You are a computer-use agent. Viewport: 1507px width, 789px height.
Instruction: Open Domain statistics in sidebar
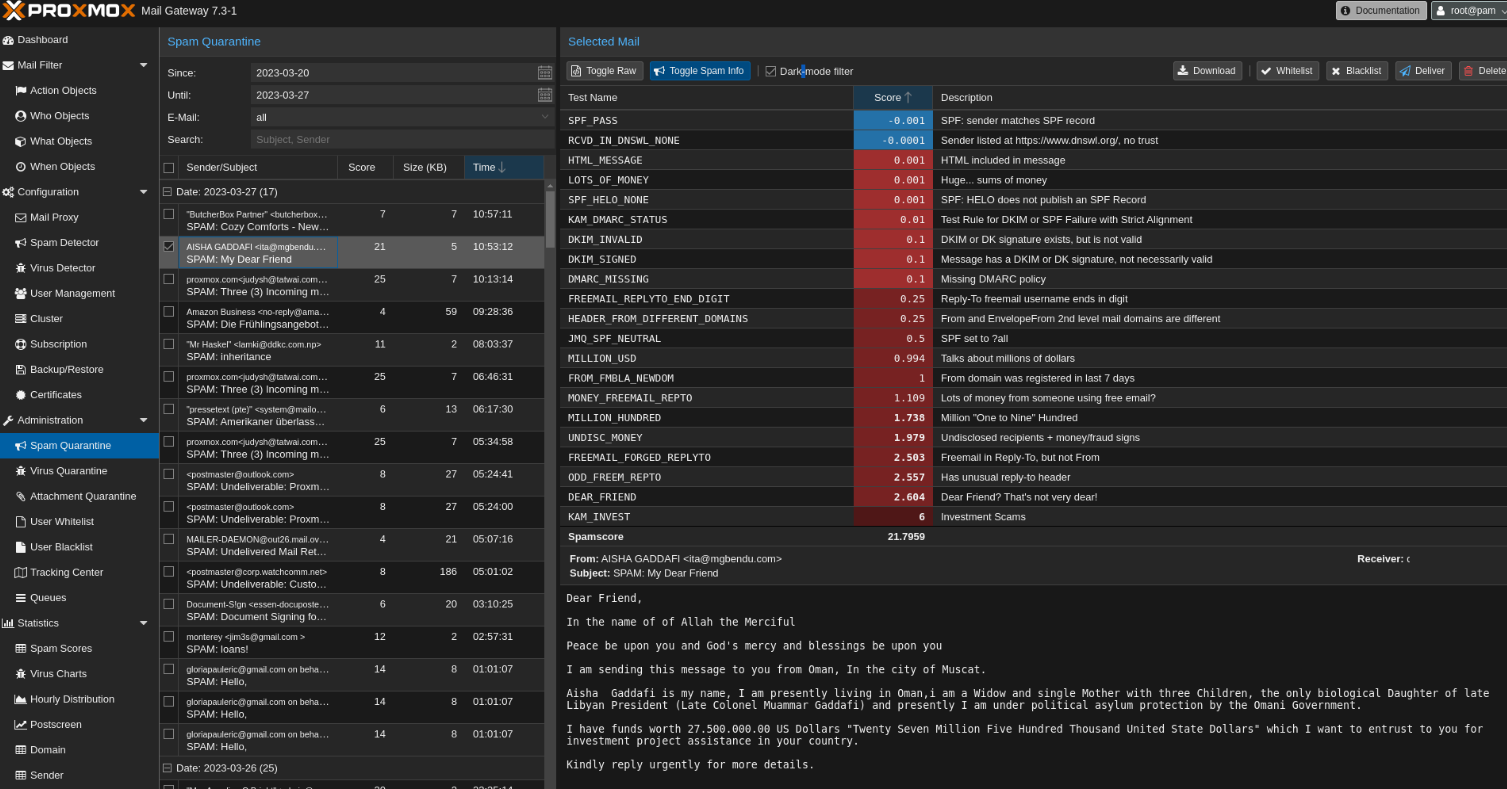pyautogui.click(x=47, y=750)
